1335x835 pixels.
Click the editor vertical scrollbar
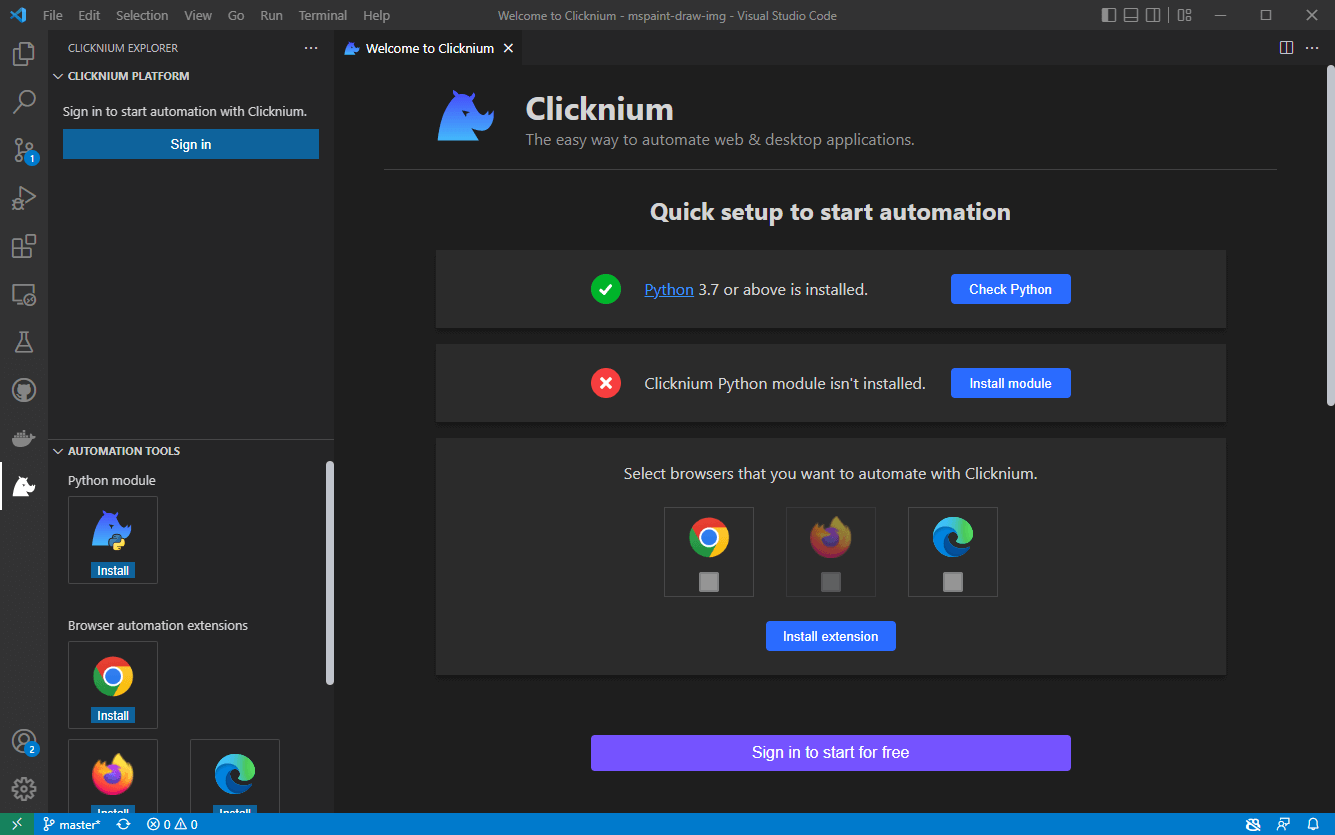tap(1330, 235)
